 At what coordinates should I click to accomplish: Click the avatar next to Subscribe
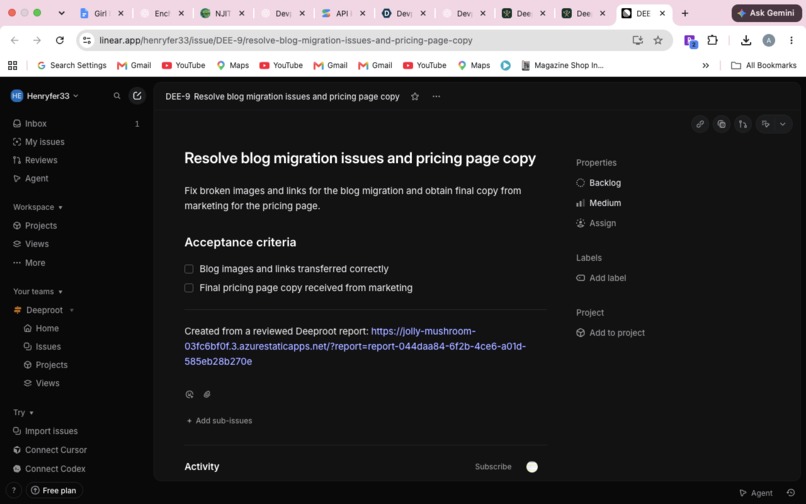[x=532, y=467]
